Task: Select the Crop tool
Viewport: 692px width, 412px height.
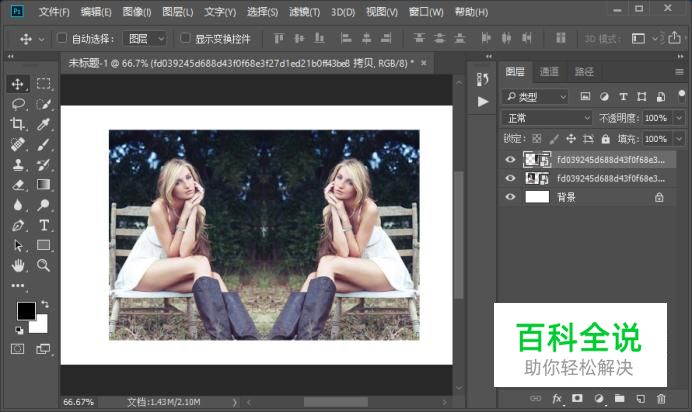Action: tap(18, 124)
